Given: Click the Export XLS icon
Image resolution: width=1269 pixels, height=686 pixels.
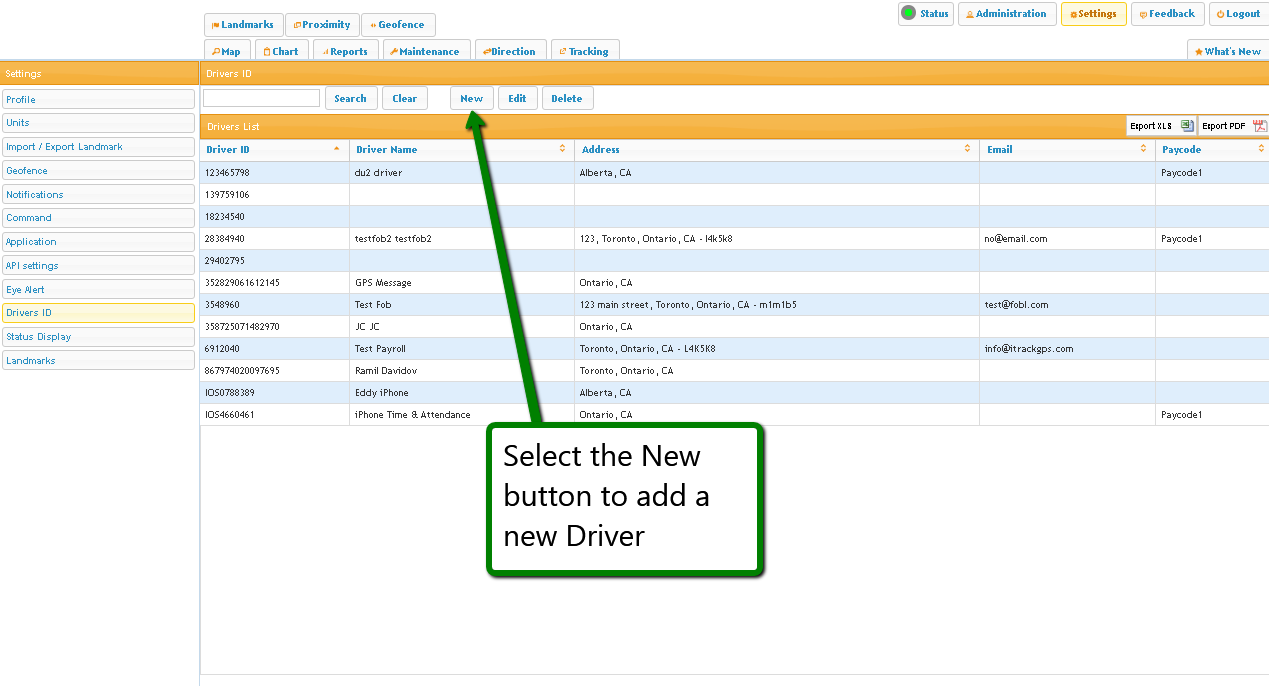Looking at the screenshot, I should point(1187,126).
